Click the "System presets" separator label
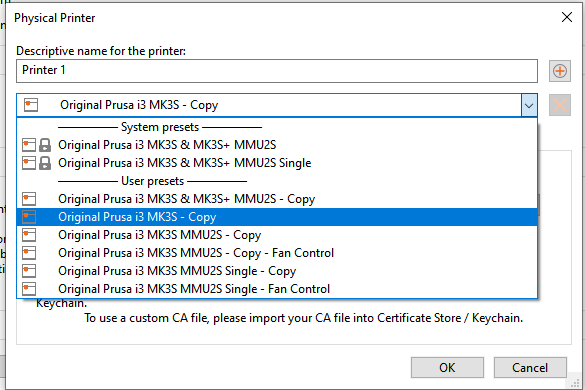 [160, 127]
